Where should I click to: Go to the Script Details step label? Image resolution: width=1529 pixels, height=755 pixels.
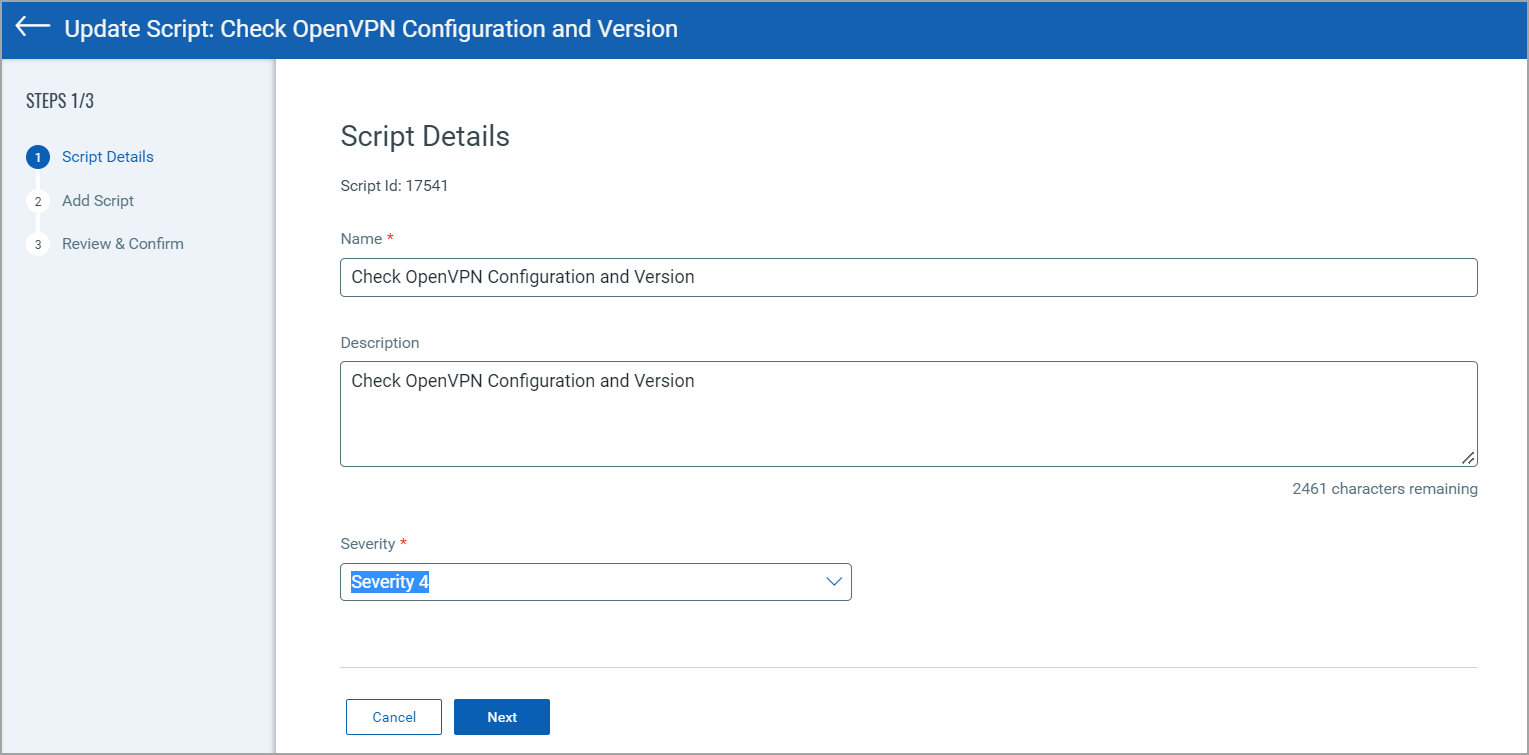pyautogui.click(x=108, y=157)
